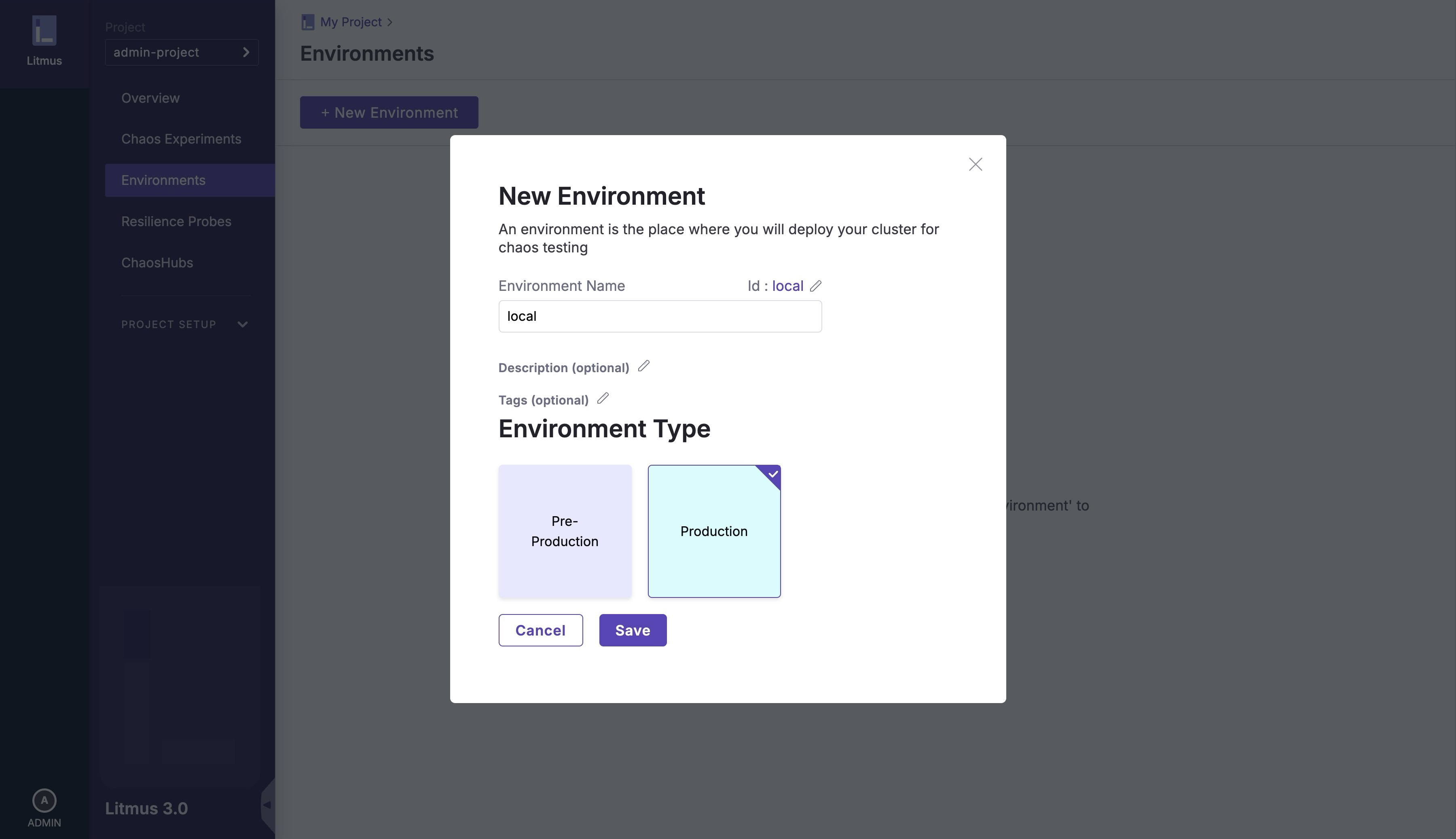The height and width of the screenshot is (839, 1456).
Task: Go to Chaos Experiments
Action: [181, 139]
